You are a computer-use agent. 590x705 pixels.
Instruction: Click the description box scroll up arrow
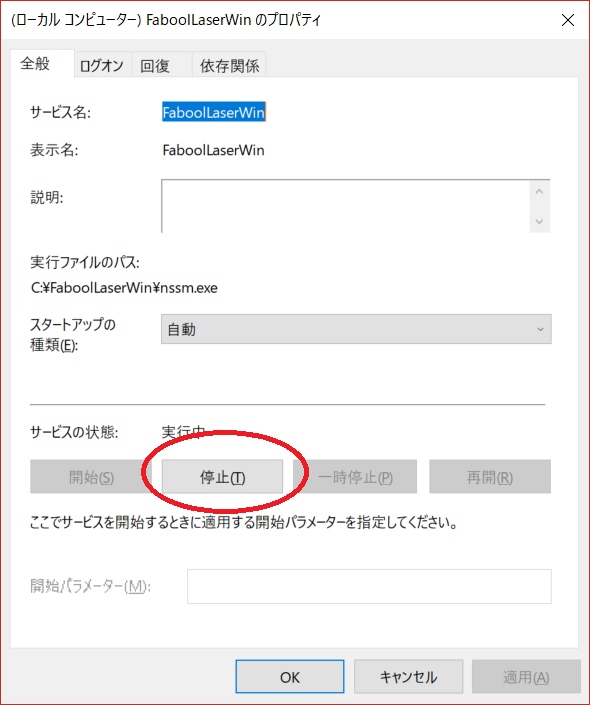click(x=540, y=192)
